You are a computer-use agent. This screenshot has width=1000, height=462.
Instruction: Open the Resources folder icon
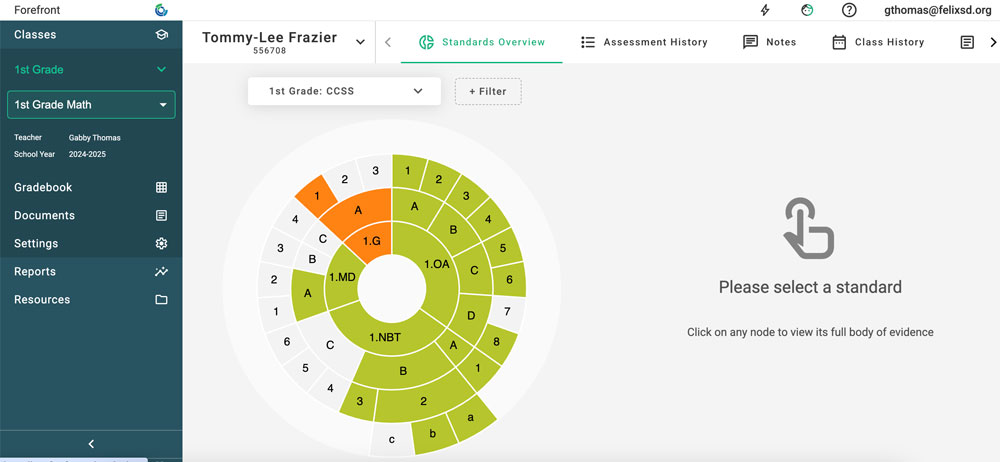pos(161,299)
